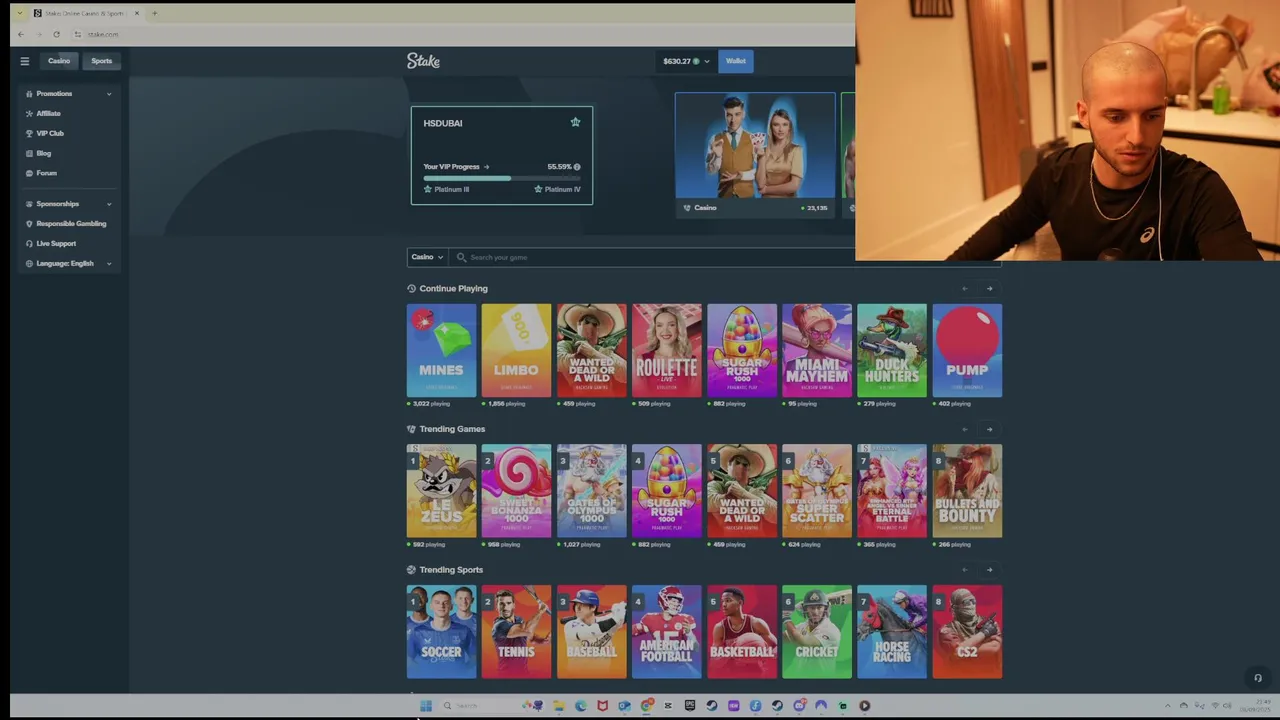Open the McAfee taskbar icon
The image size is (1280, 720).
click(602, 705)
